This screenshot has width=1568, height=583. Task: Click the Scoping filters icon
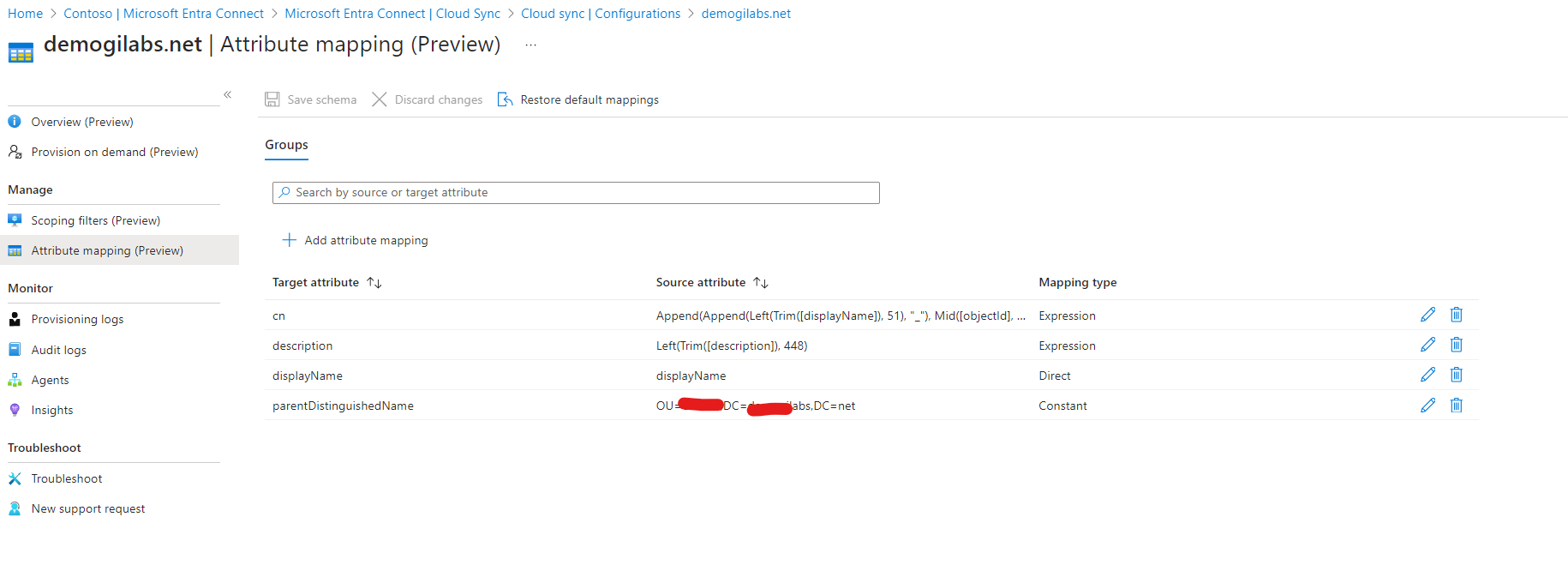(x=15, y=220)
